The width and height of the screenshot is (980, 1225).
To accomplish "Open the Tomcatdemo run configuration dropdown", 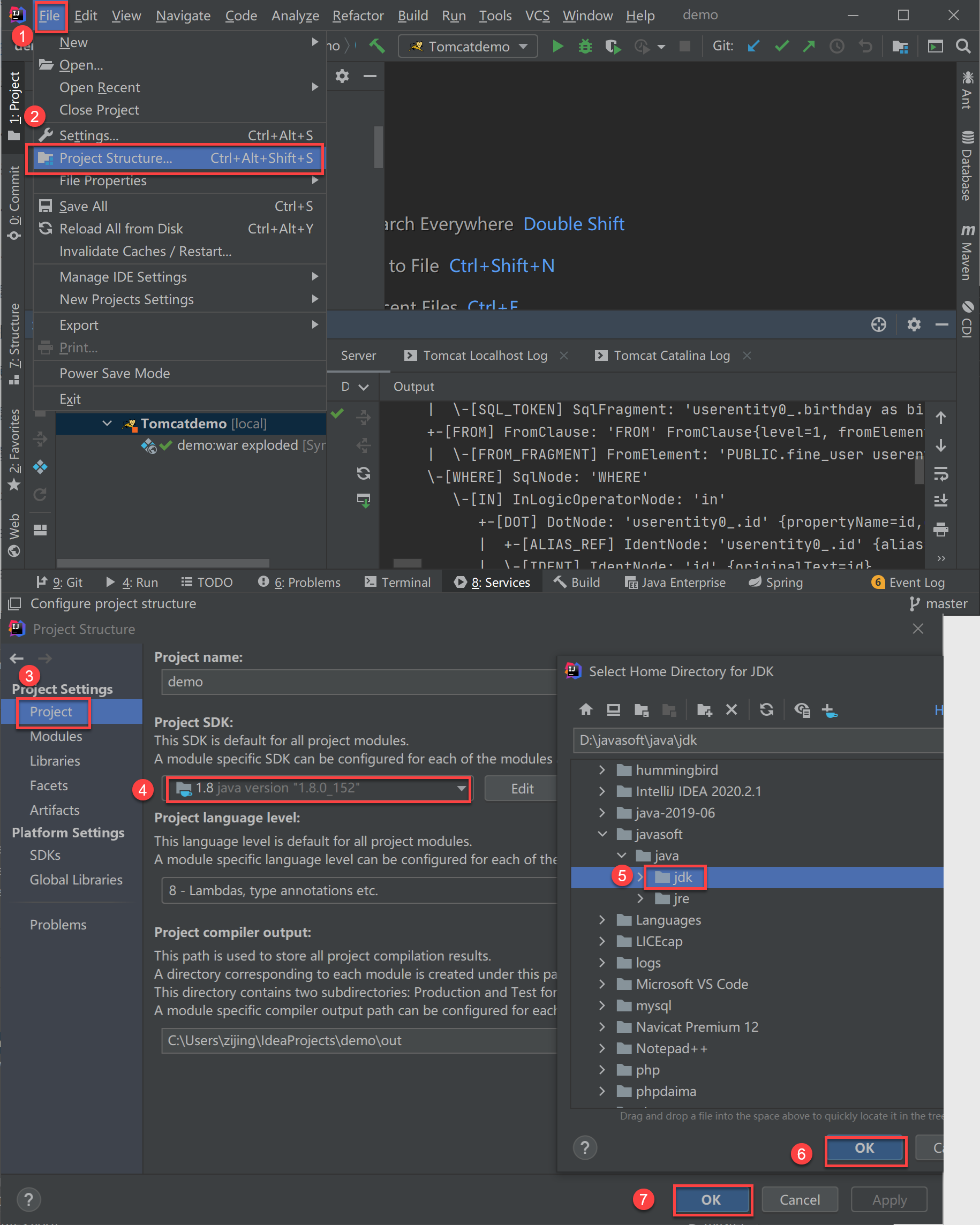I will [468, 46].
